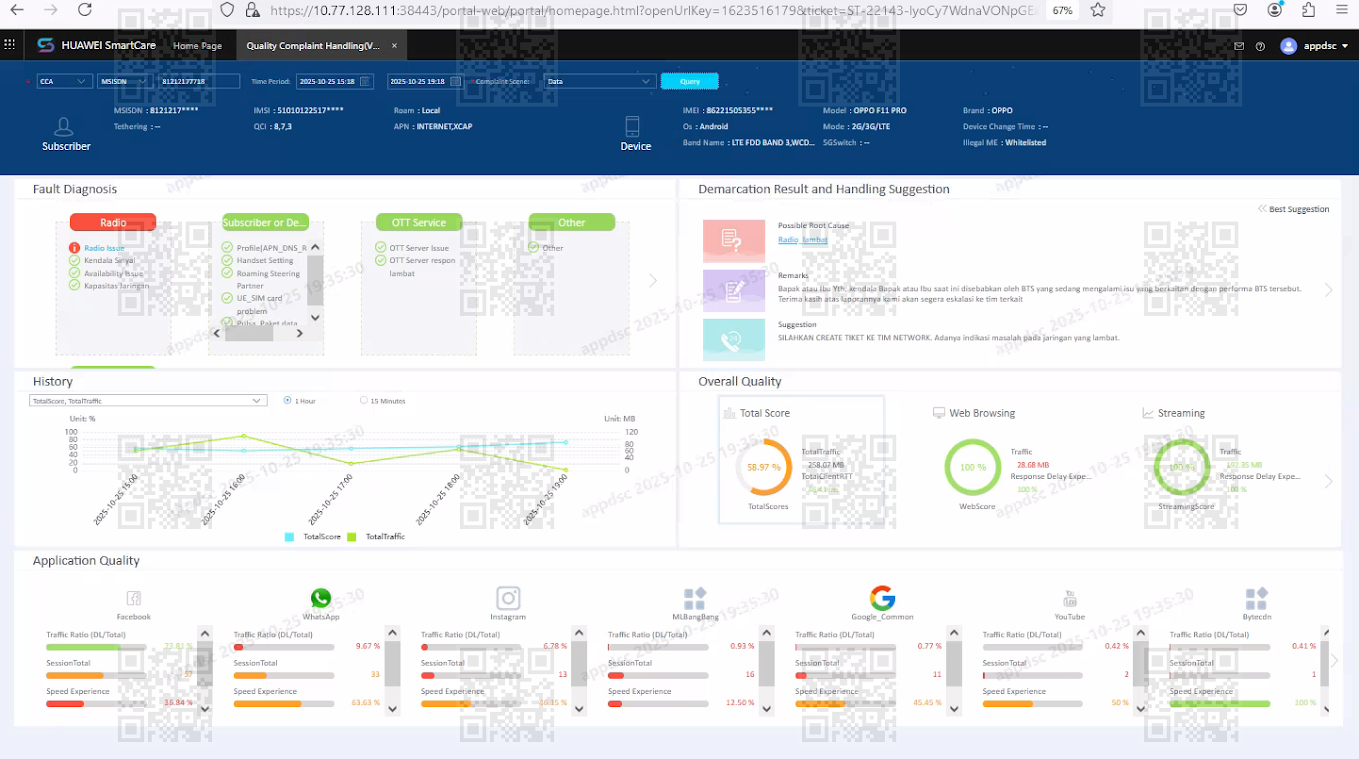1359x759 pixels.
Task: Click the browser refresh icon
Action: 84,10
